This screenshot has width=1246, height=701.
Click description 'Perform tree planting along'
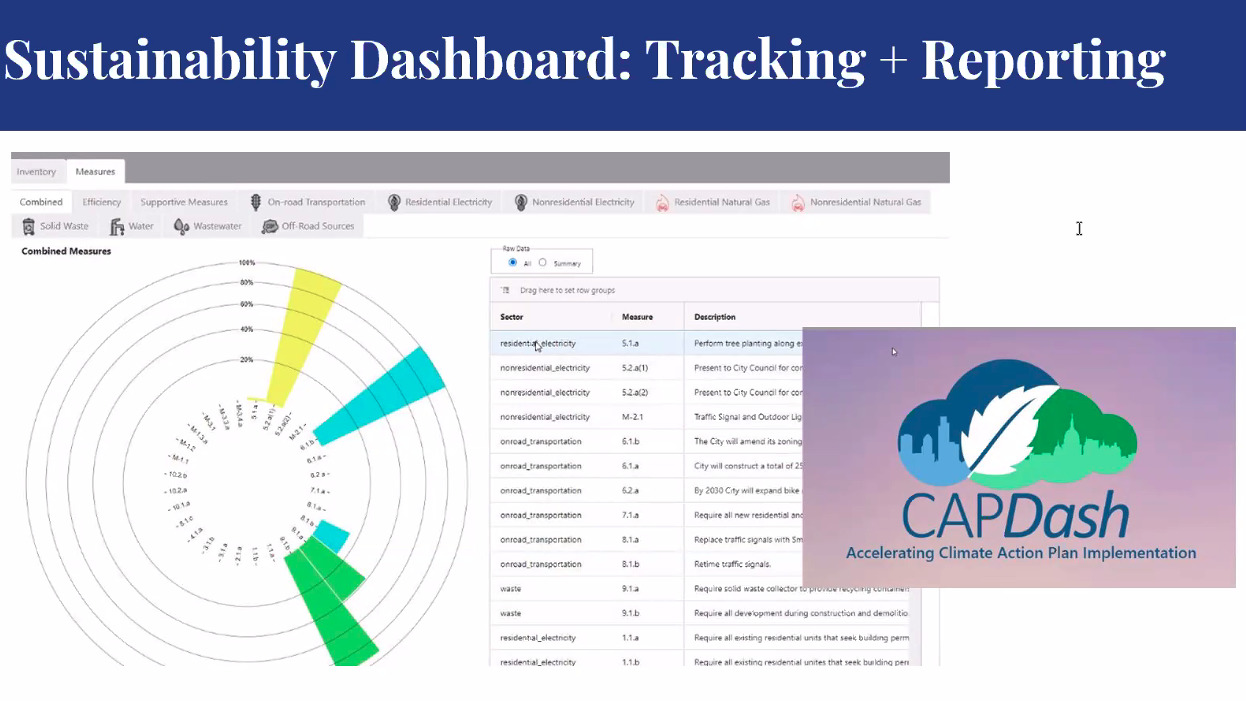point(748,343)
